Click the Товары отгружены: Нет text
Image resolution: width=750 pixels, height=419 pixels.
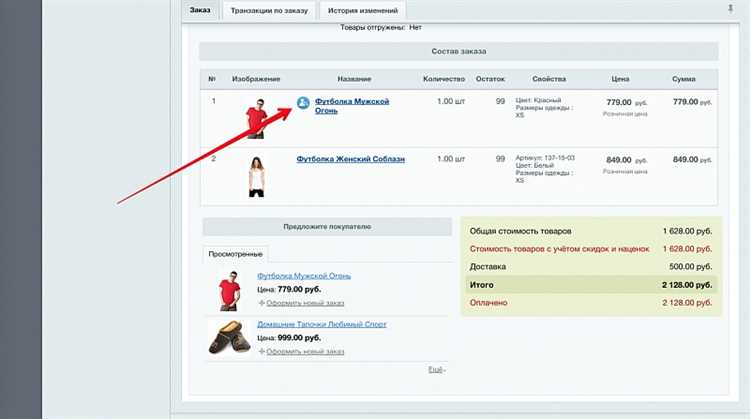click(381, 27)
